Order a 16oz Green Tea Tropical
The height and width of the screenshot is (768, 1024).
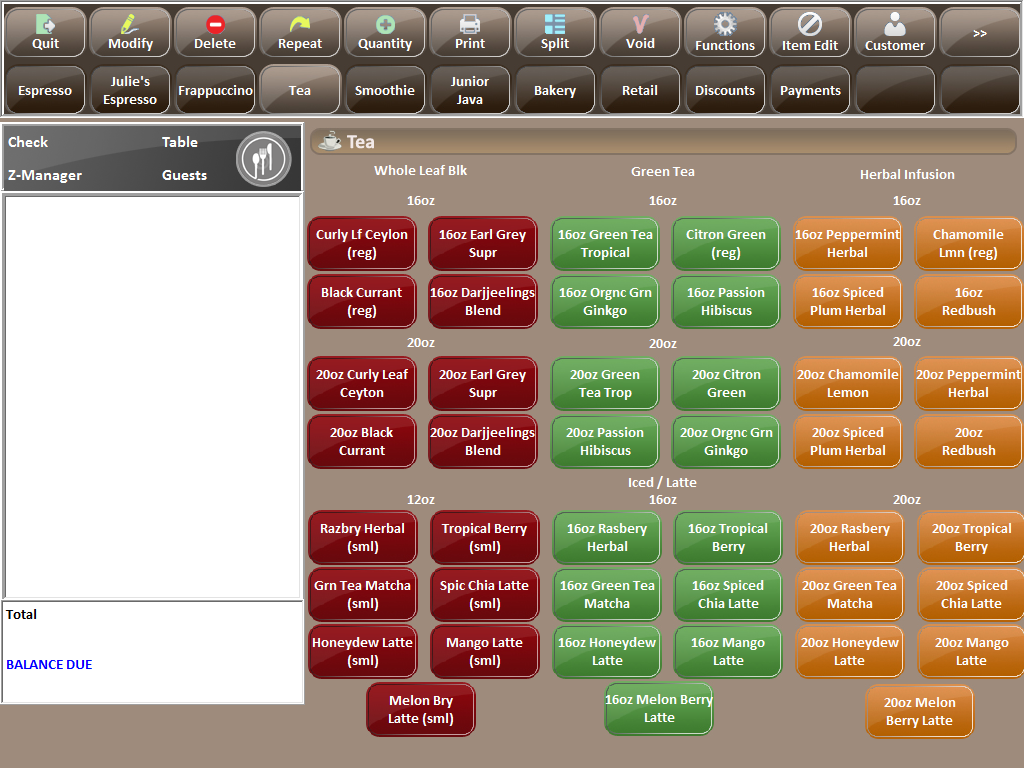tap(604, 243)
